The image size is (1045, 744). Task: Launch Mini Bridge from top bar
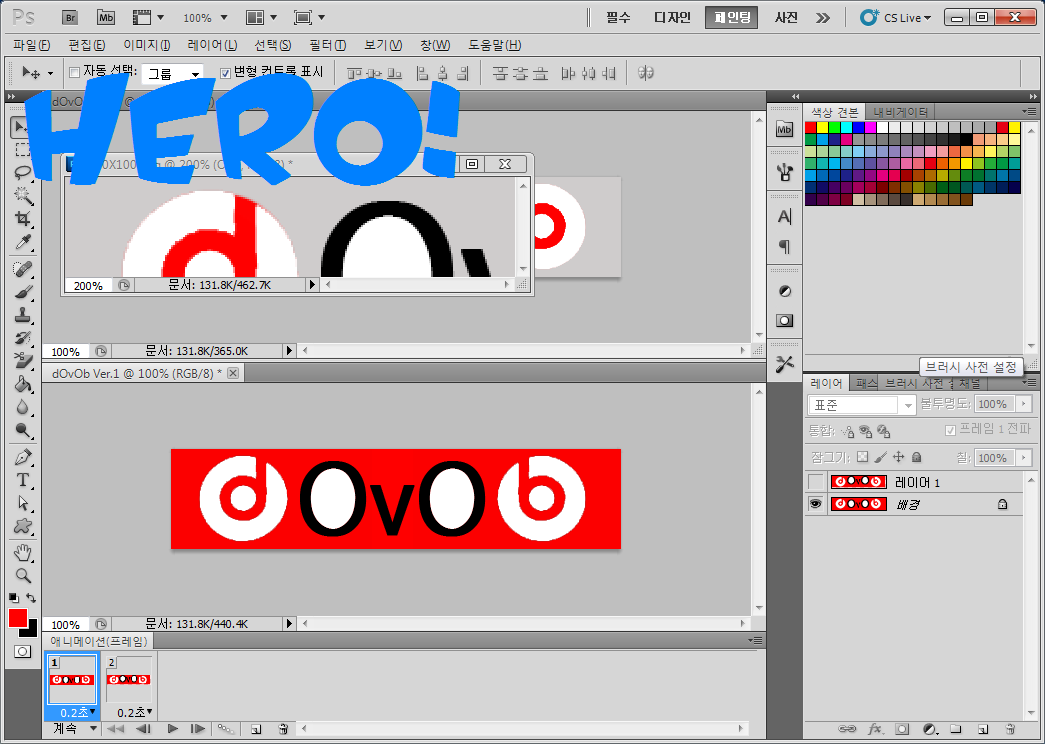(x=105, y=18)
